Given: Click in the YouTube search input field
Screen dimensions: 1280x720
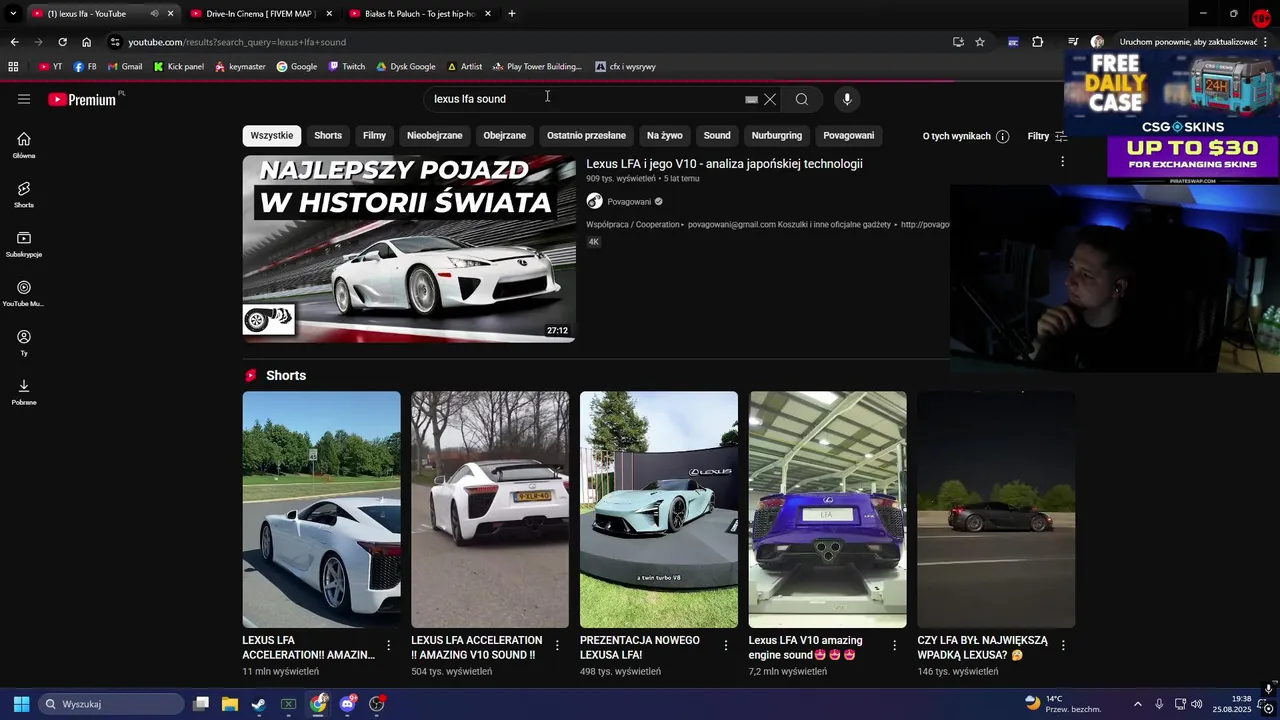Looking at the screenshot, I should (585, 99).
